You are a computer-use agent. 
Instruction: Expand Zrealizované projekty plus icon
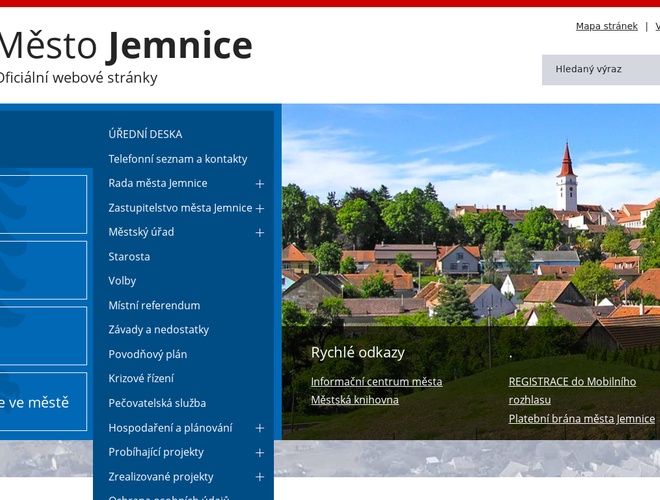click(x=259, y=477)
